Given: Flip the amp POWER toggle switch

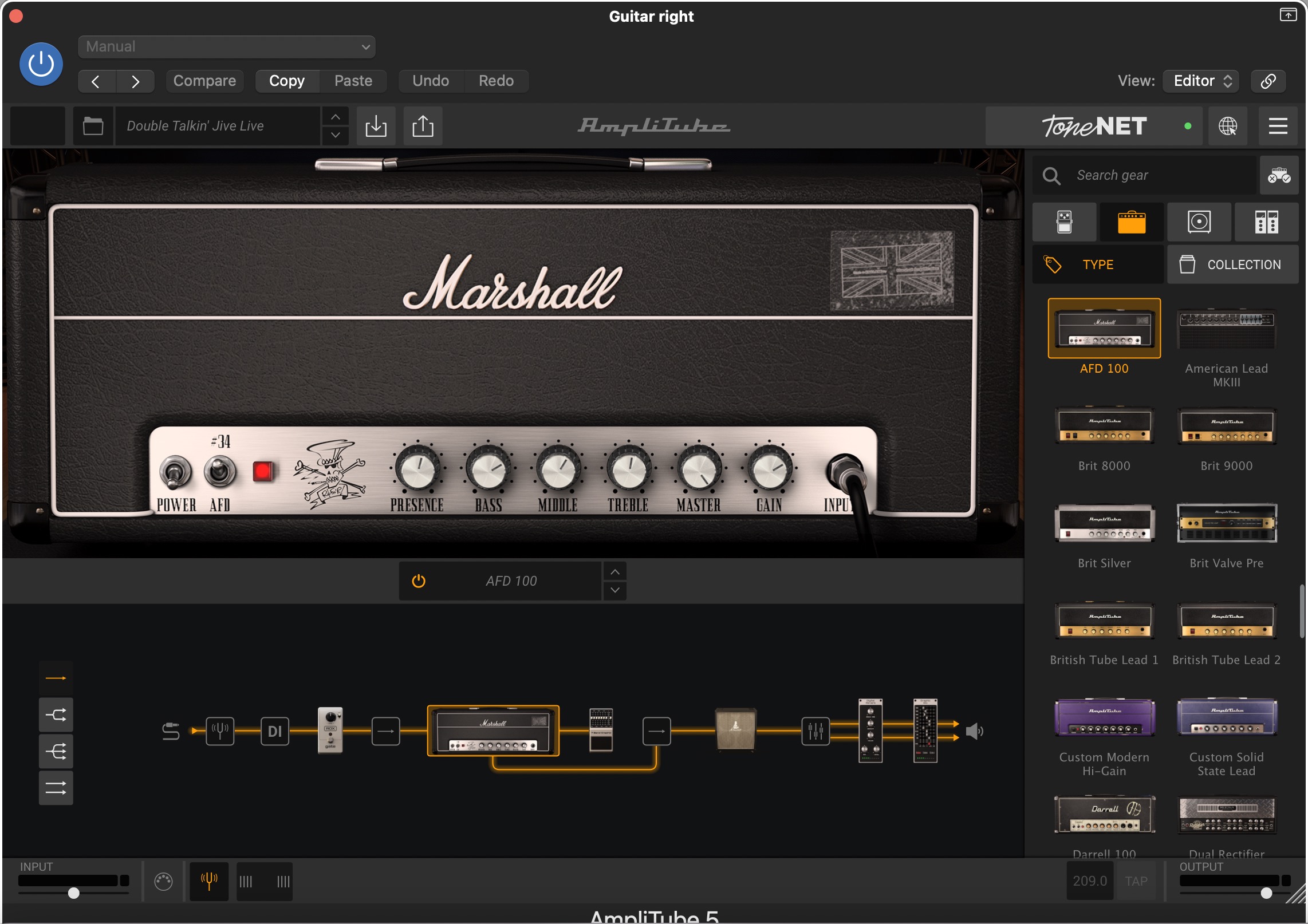Looking at the screenshot, I should 175,472.
